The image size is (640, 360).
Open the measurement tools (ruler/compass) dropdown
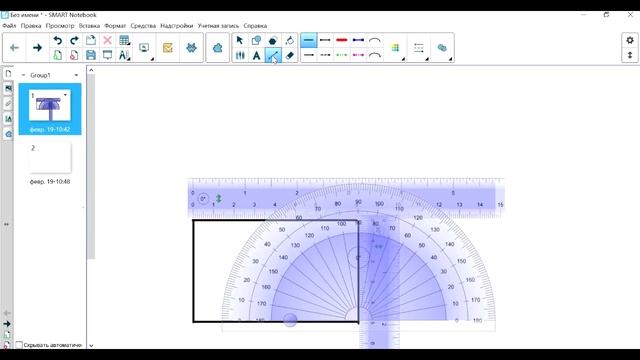point(124,55)
